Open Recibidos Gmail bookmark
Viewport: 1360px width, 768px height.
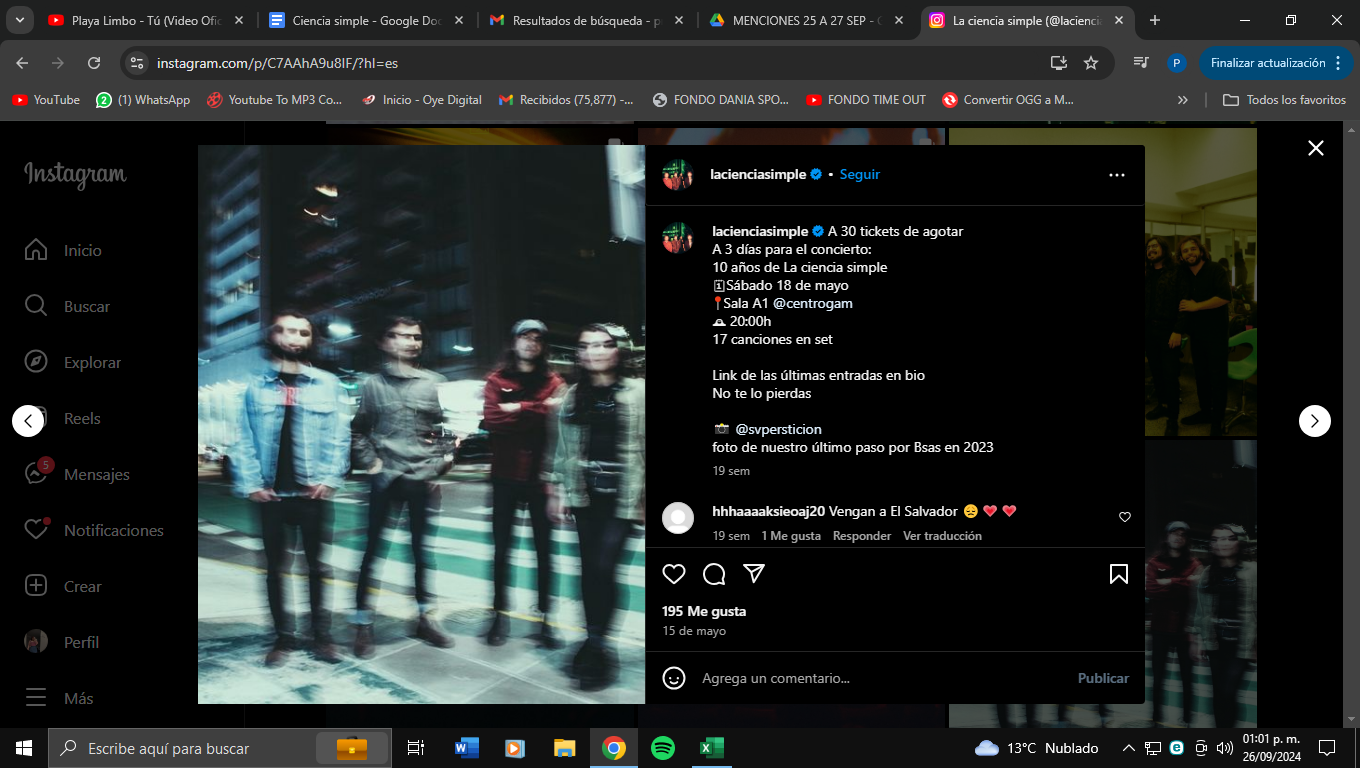[x=566, y=100]
